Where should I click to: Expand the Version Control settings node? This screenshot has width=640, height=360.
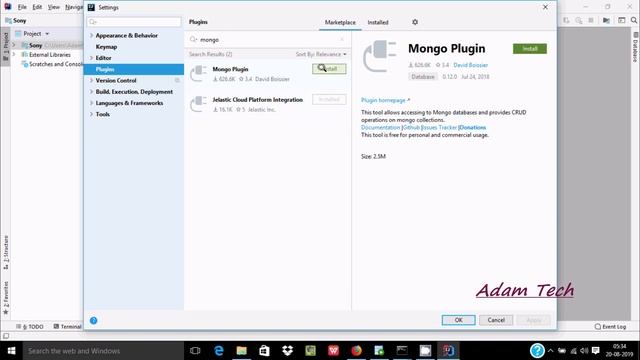click(91, 80)
